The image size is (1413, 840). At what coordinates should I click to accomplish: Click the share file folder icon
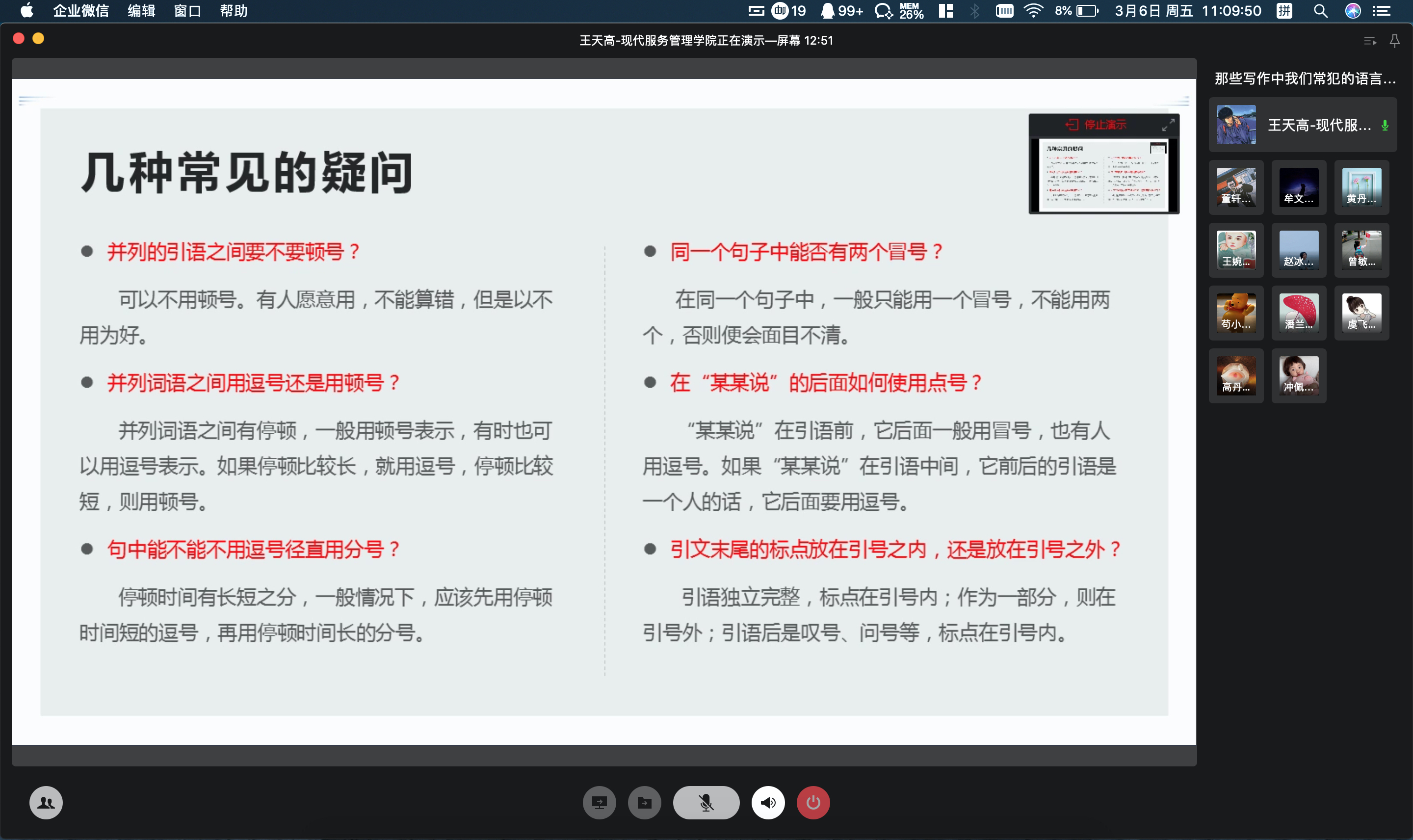pos(644,802)
